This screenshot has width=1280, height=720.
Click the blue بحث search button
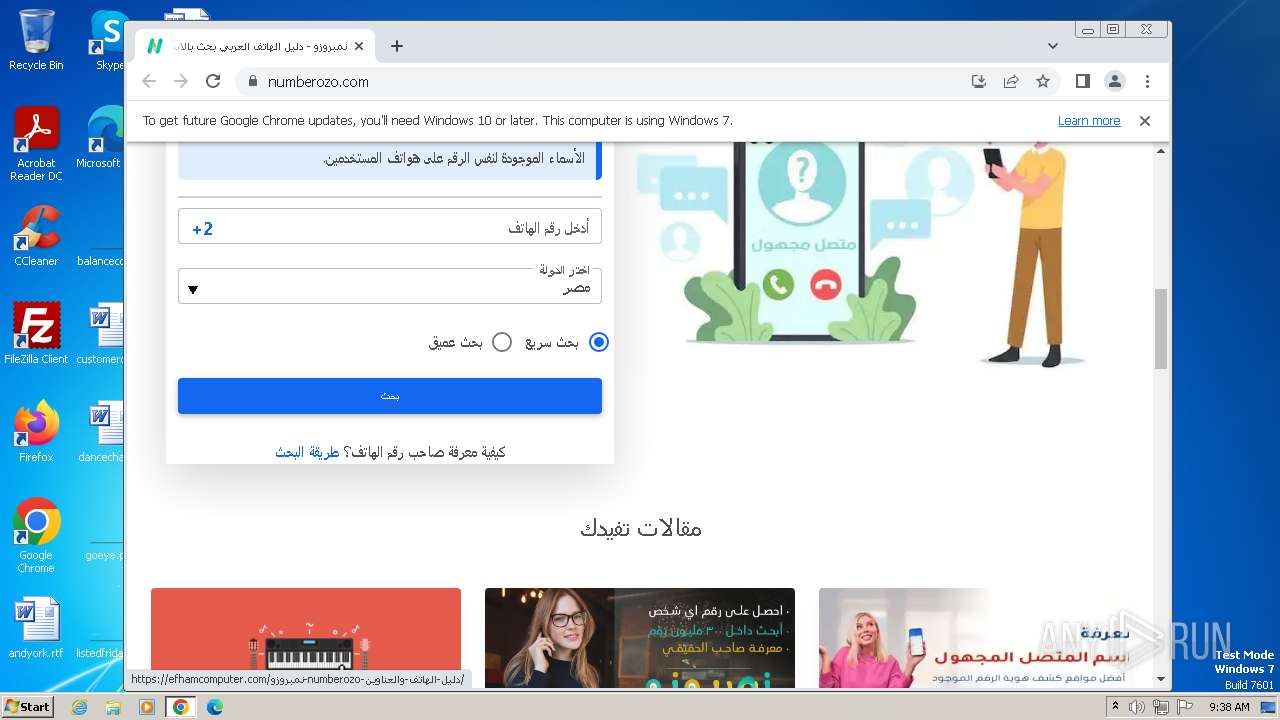tap(390, 396)
